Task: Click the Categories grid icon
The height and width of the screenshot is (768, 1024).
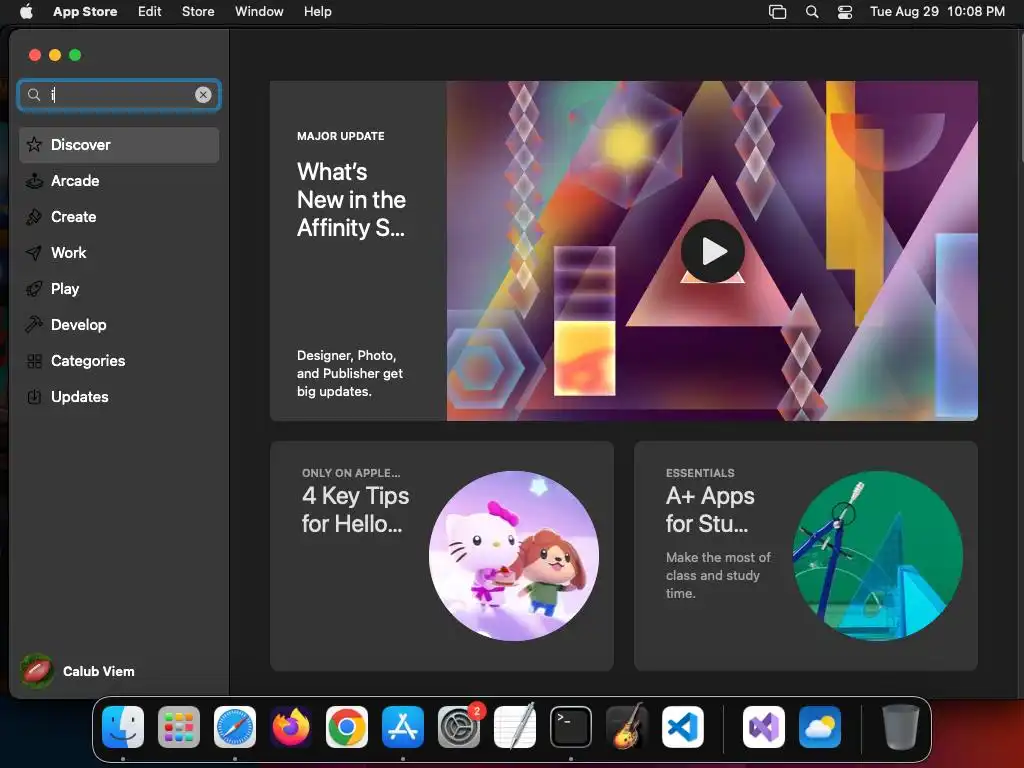Action: (34, 361)
